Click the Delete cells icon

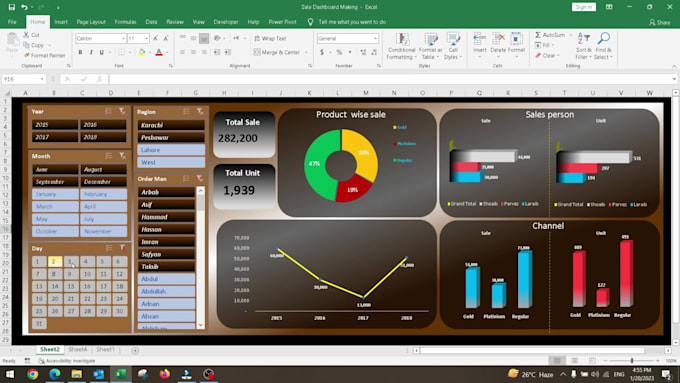[498, 39]
